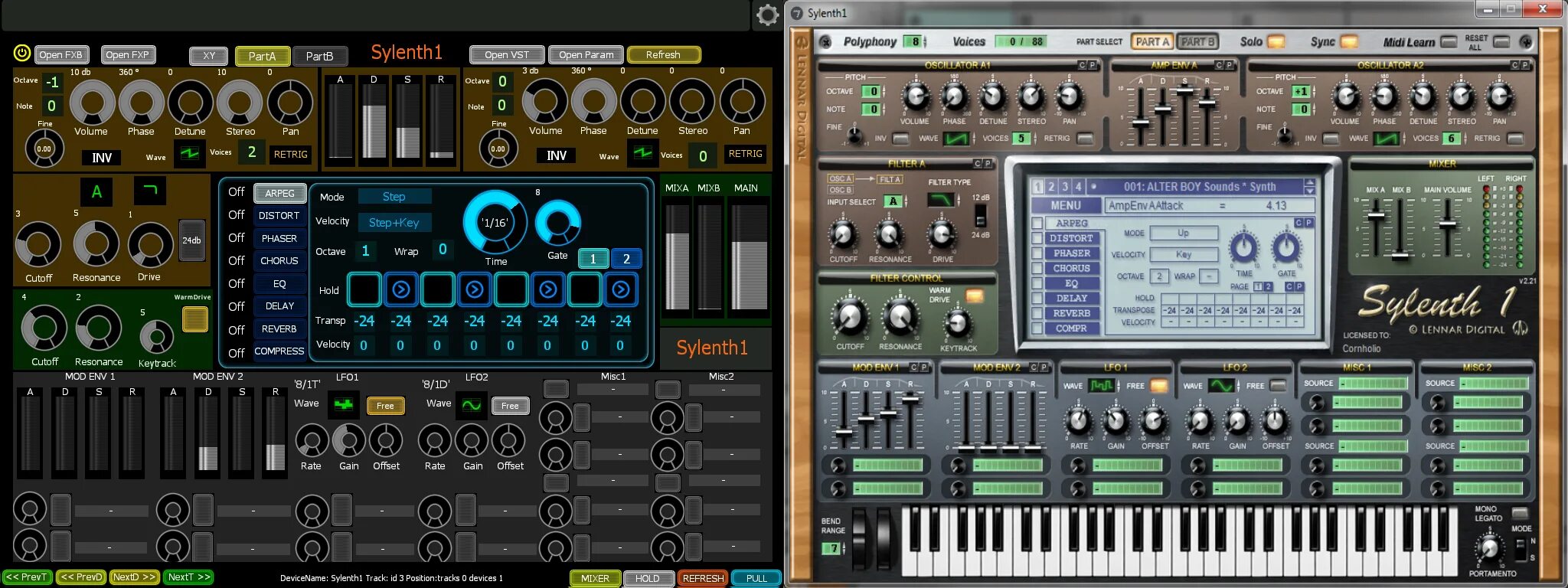Click Oscillator A1 copy 'C' icon in Sylenth1 plugin
The width and height of the screenshot is (1568, 588).
(1082, 65)
